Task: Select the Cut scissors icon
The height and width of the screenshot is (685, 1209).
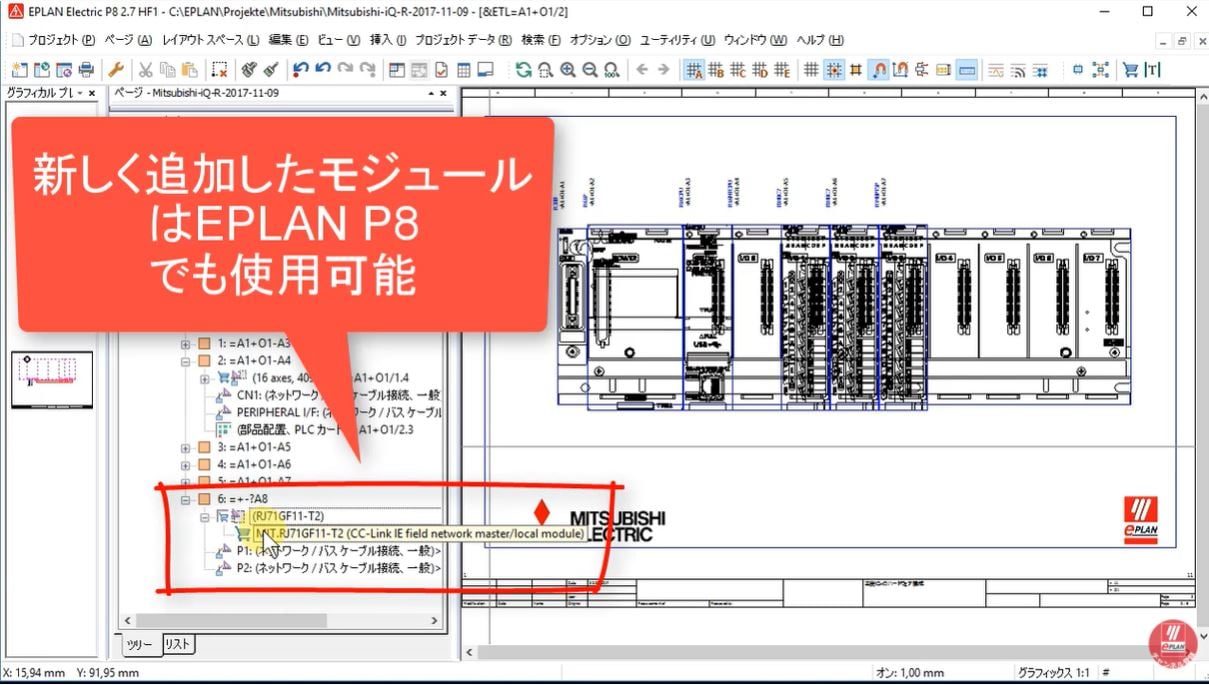Action: click(145, 70)
